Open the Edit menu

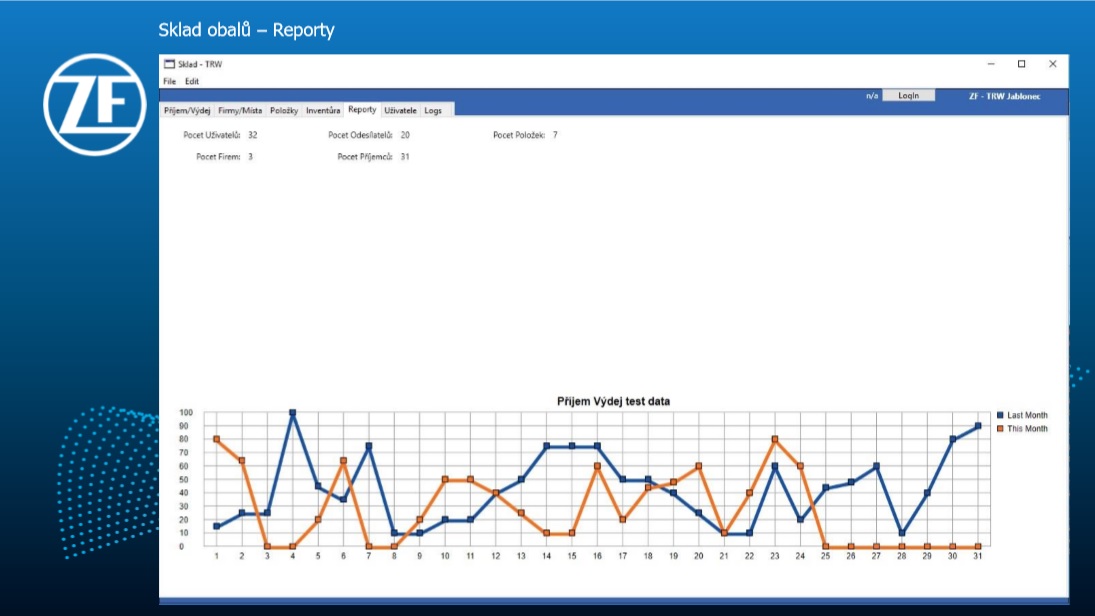[x=192, y=82]
